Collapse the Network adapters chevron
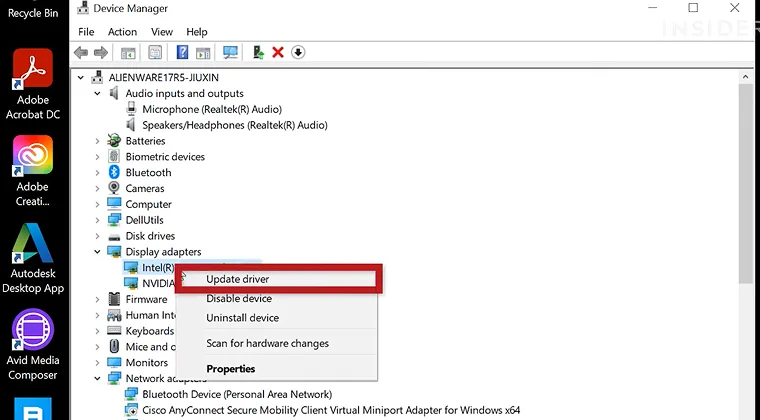The image size is (760, 420). tap(97, 378)
